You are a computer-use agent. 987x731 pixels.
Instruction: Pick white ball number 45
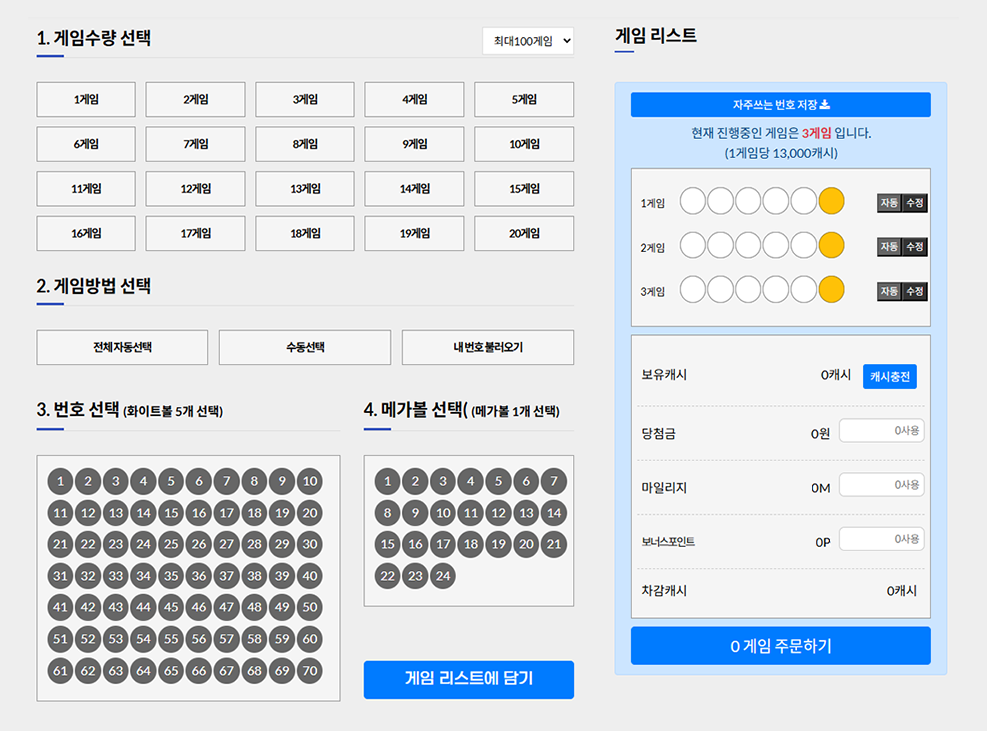pyautogui.click(x=171, y=607)
